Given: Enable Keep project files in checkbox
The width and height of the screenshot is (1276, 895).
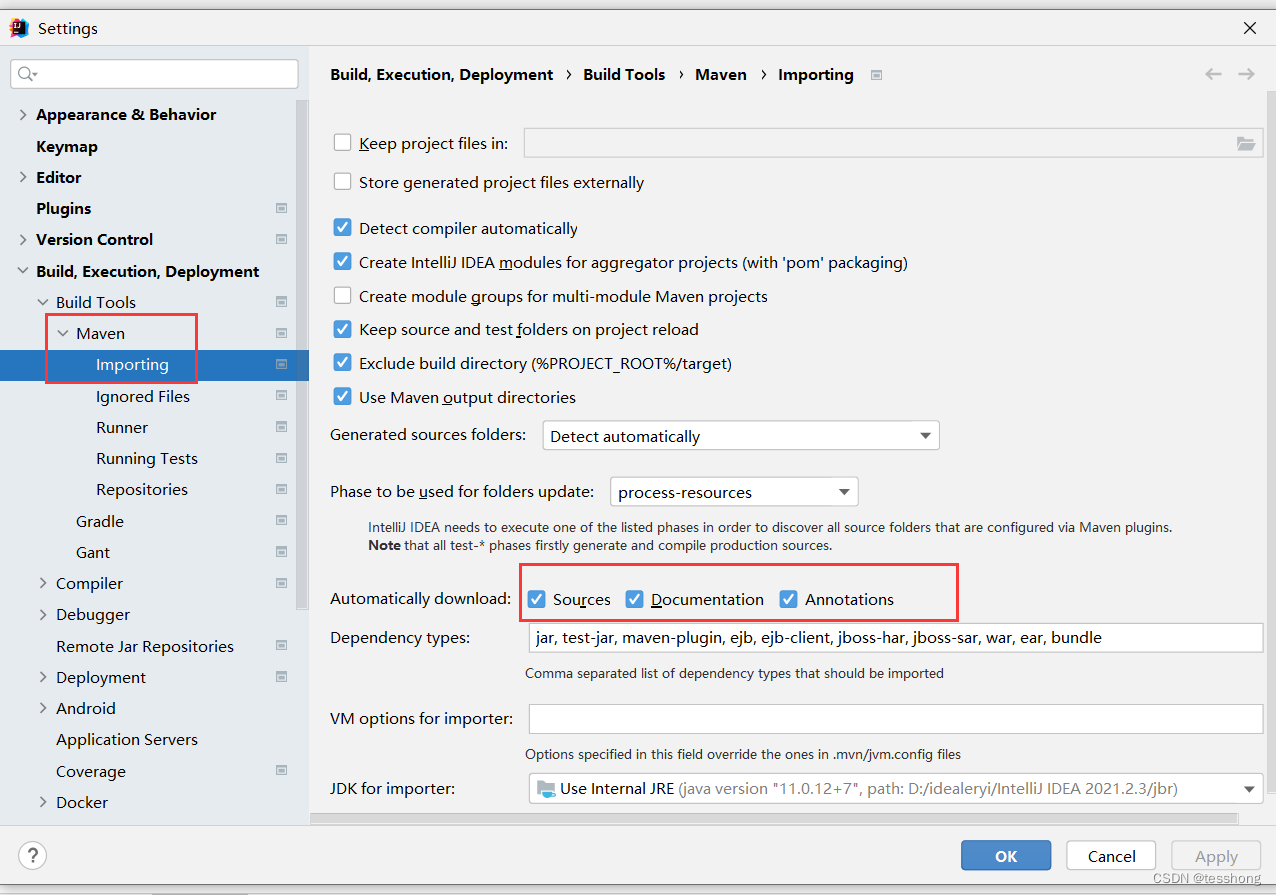Looking at the screenshot, I should 343,143.
